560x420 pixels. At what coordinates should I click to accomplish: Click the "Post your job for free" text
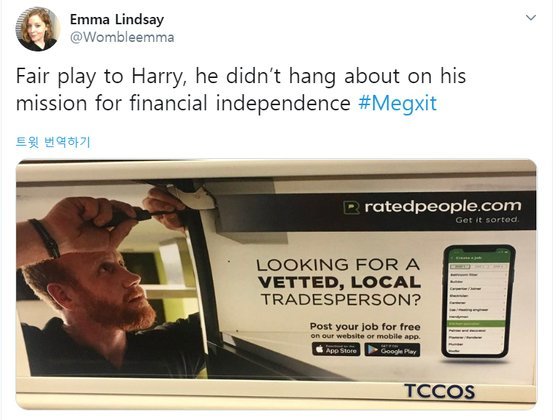365,326
